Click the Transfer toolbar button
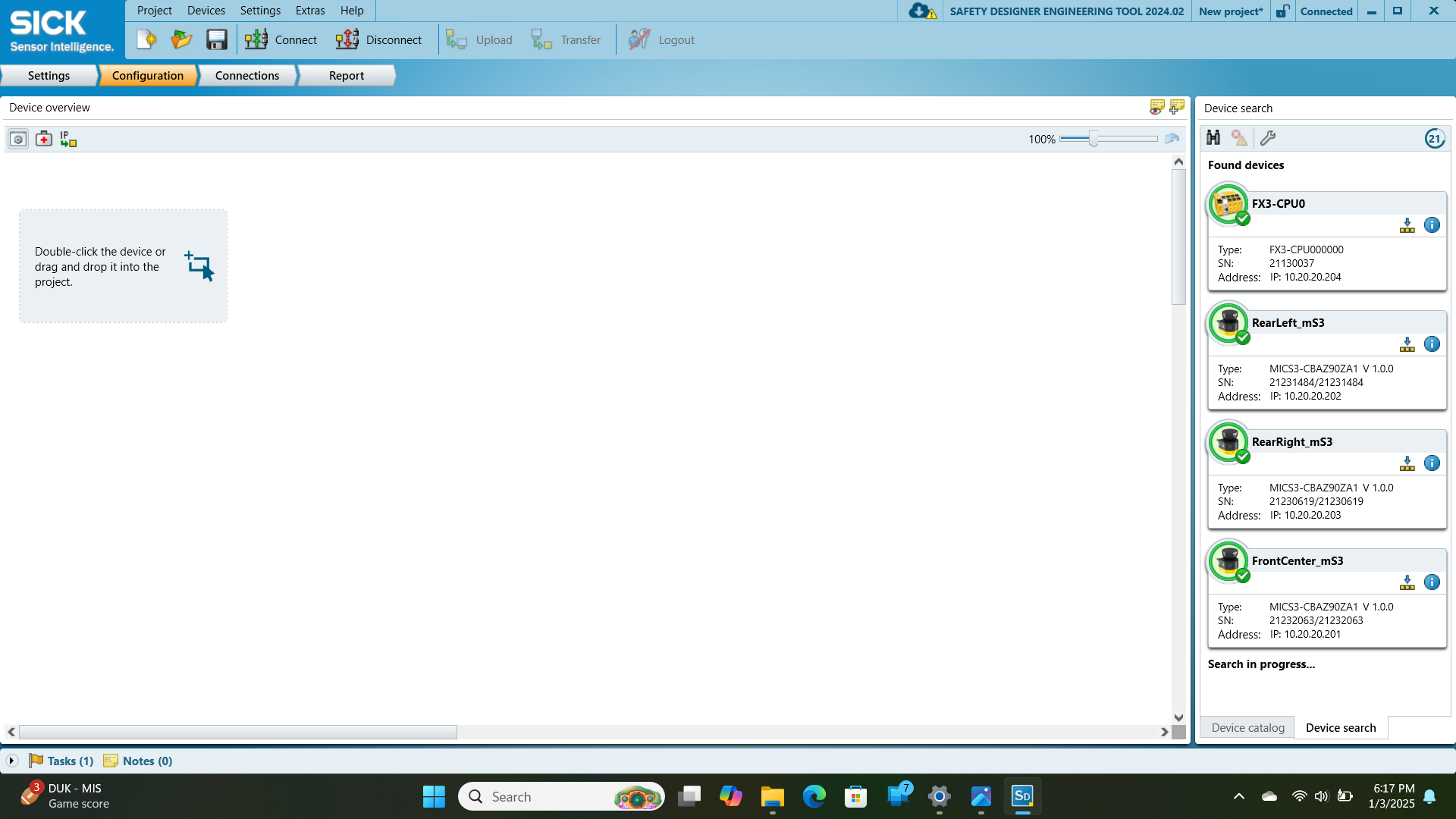 coord(566,39)
